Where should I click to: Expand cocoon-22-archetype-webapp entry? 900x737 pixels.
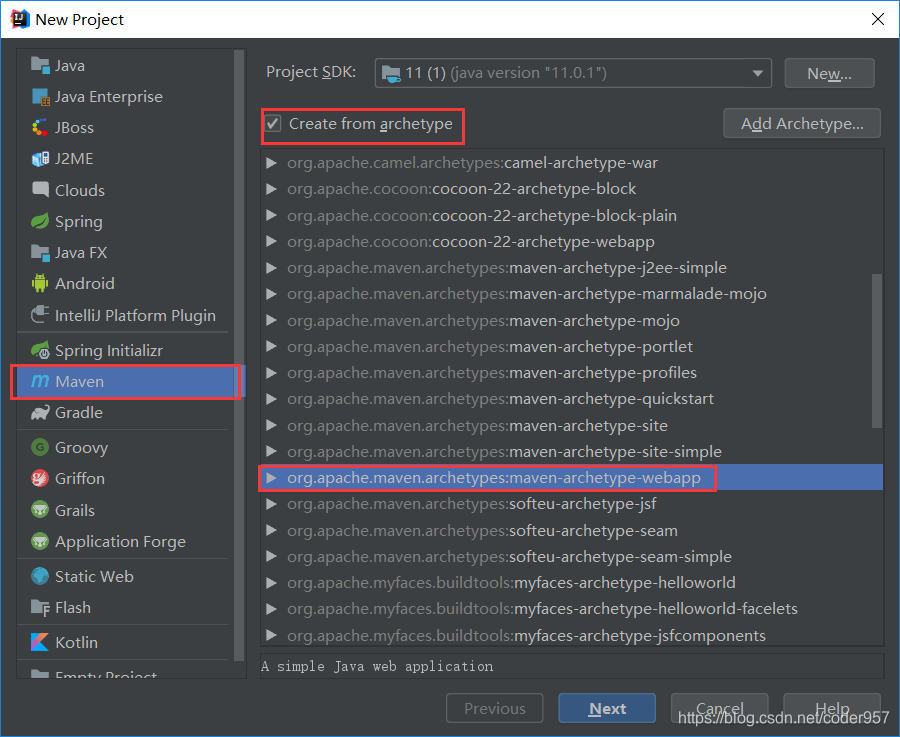(x=271, y=242)
